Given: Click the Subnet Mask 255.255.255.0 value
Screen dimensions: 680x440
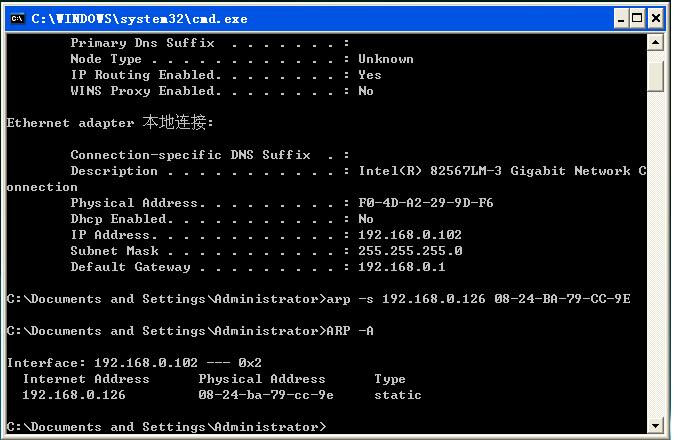Looking at the screenshot, I should pos(410,251).
